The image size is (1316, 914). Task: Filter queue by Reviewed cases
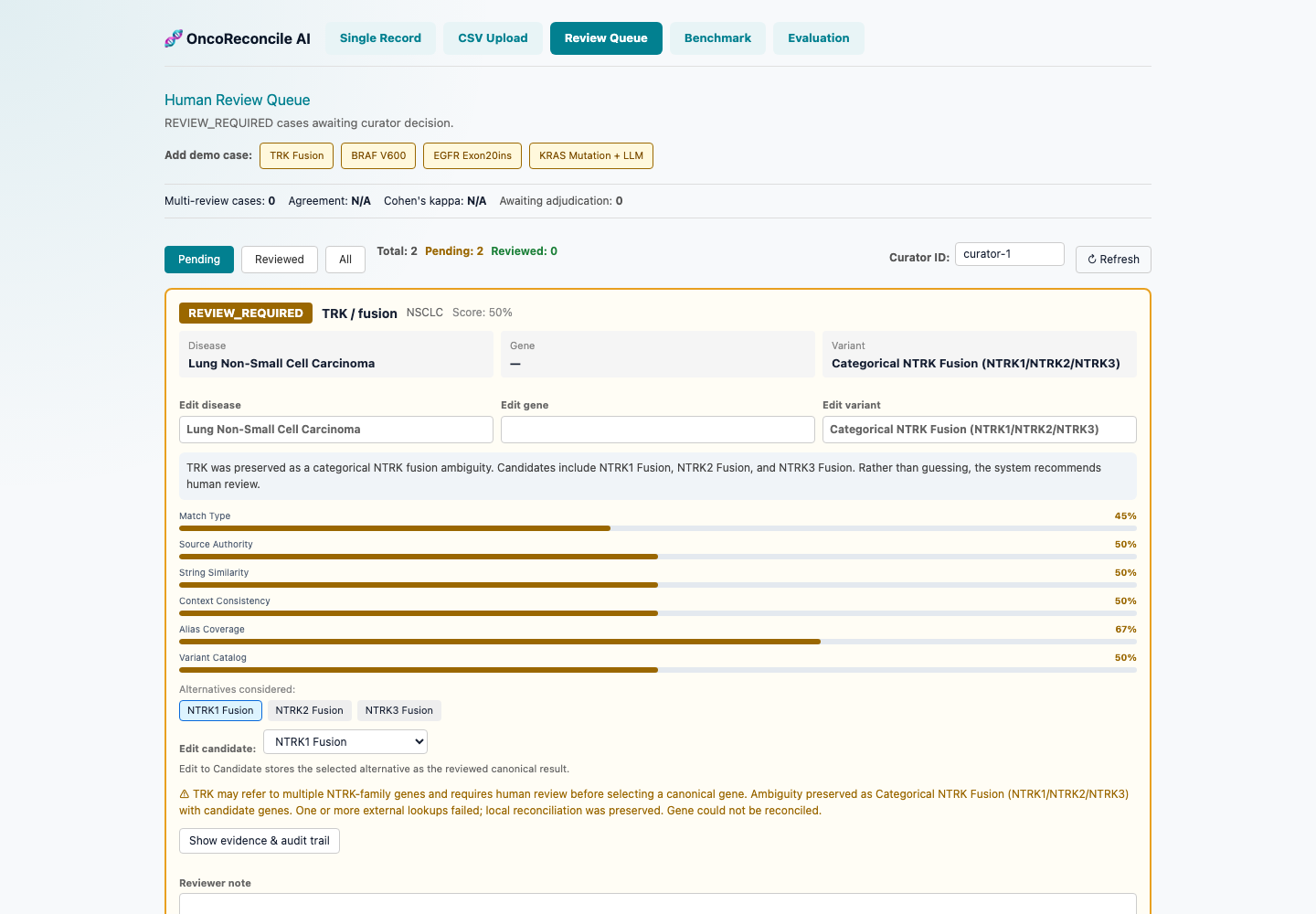pyautogui.click(x=280, y=260)
